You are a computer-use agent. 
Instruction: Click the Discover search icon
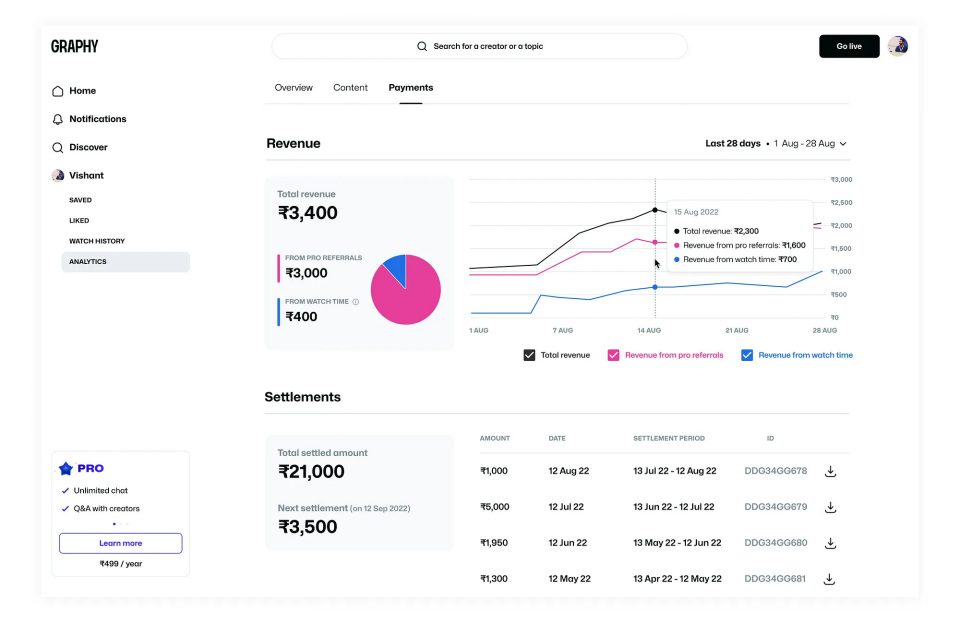tap(58, 147)
